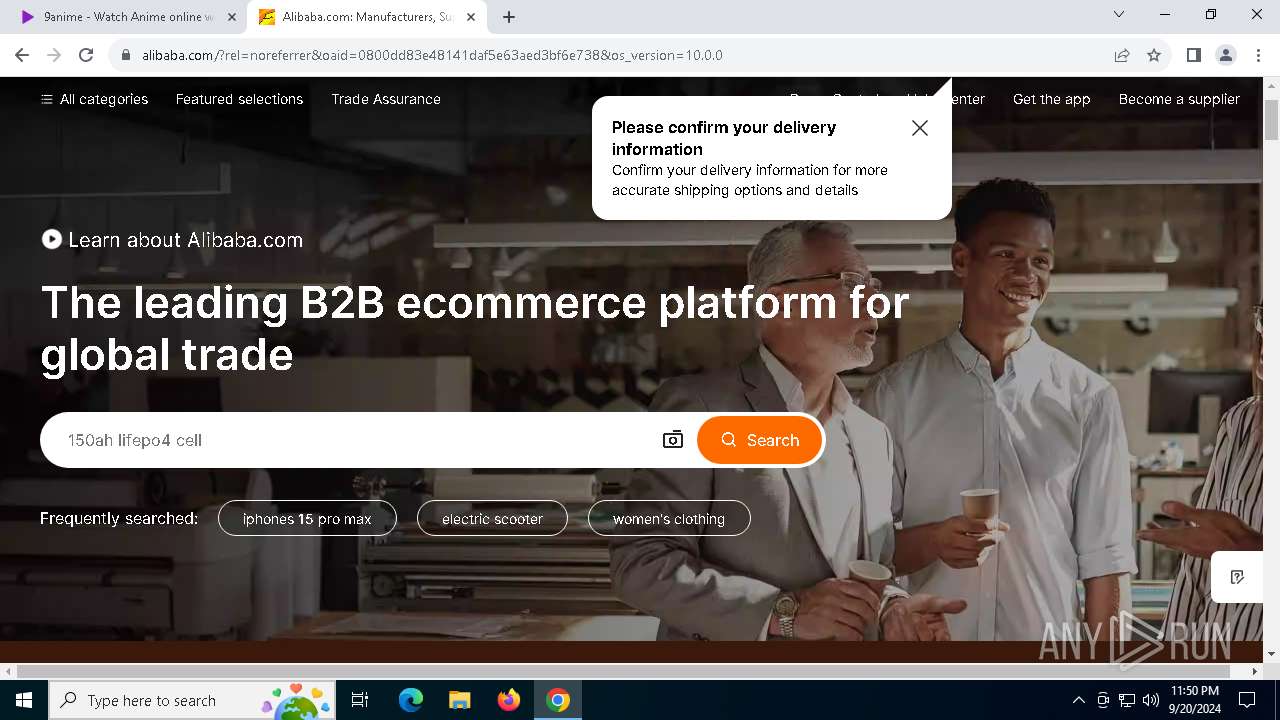This screenshot has width=1280, height=720.
Task: Click Become a supplier link
Action: pyautogui.click(x=1179, y=99)
